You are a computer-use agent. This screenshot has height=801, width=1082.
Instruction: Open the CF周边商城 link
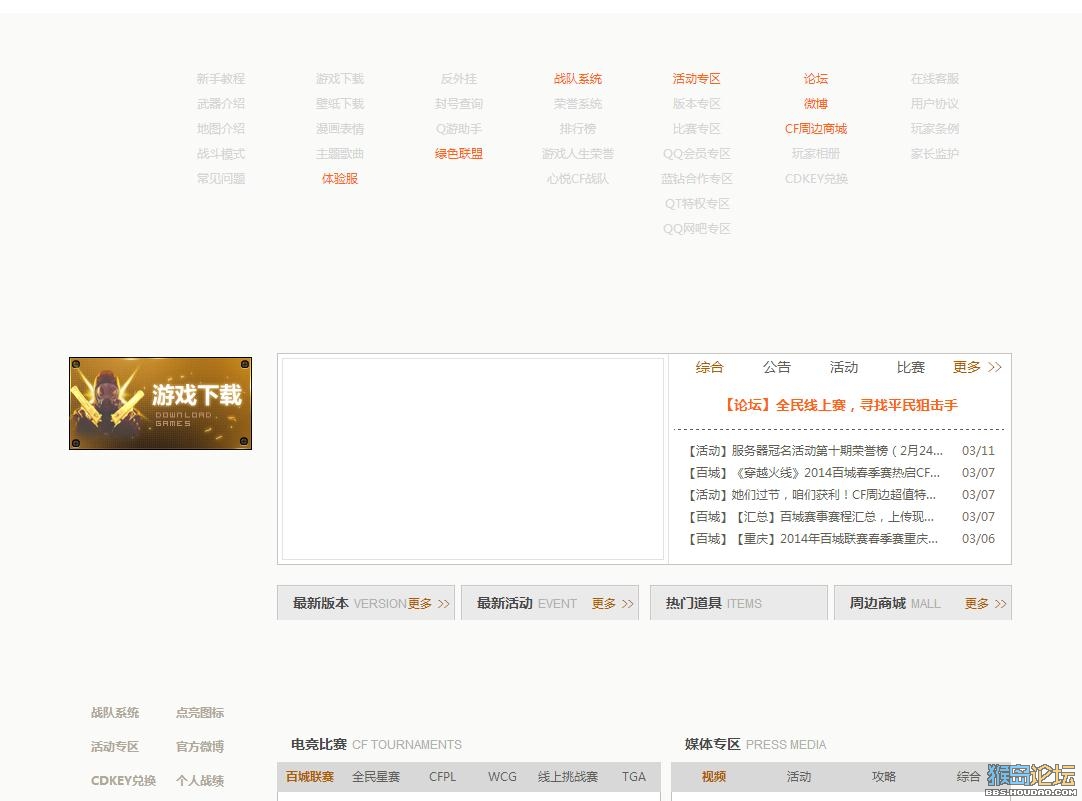(816, 128)
